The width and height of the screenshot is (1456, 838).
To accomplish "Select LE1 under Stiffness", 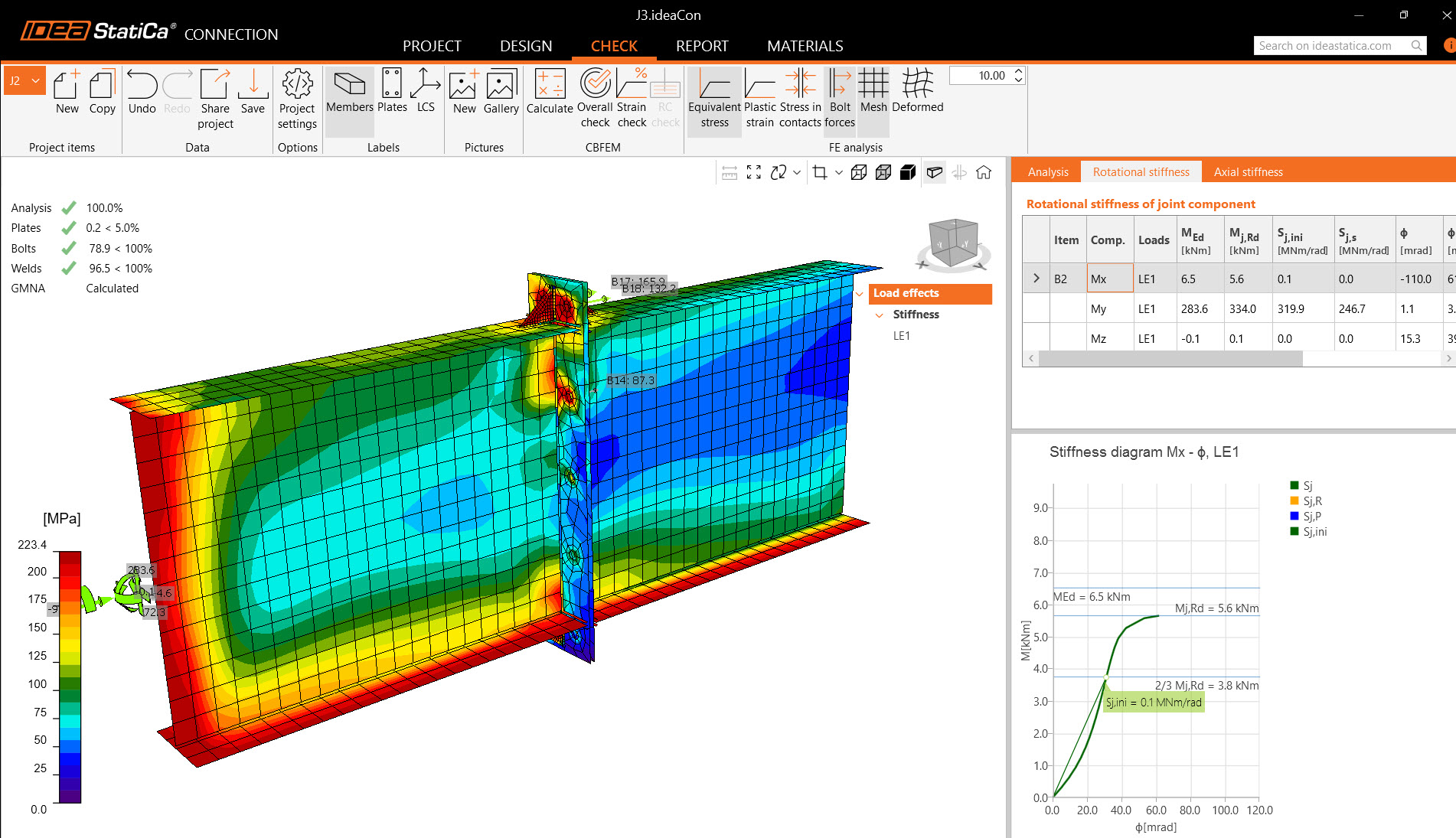I will tap(902, 336).
